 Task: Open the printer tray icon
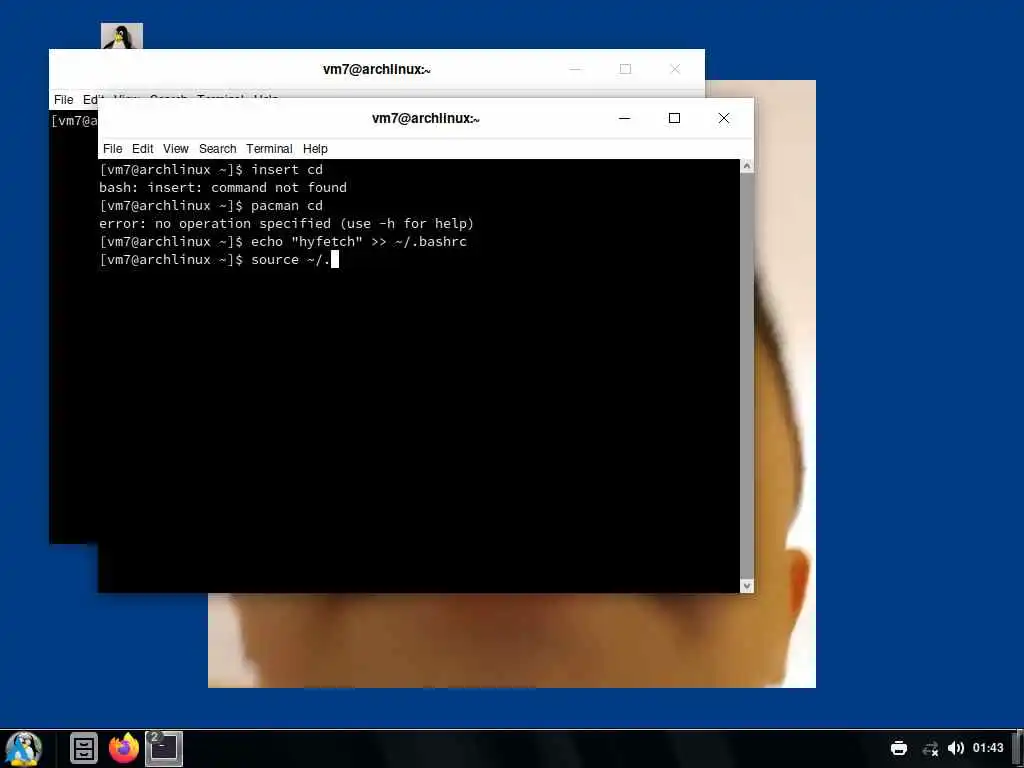(899, 748)
